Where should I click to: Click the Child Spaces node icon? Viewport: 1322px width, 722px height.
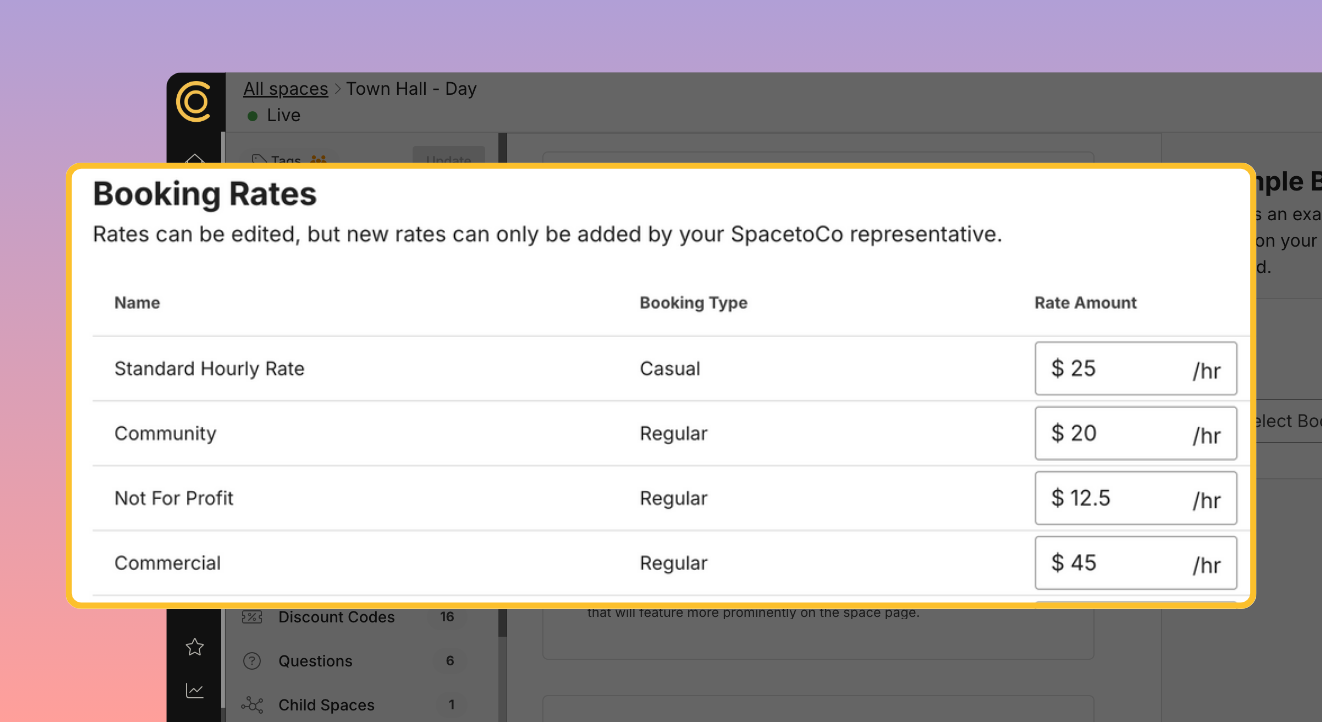click(x=252, y=705)
